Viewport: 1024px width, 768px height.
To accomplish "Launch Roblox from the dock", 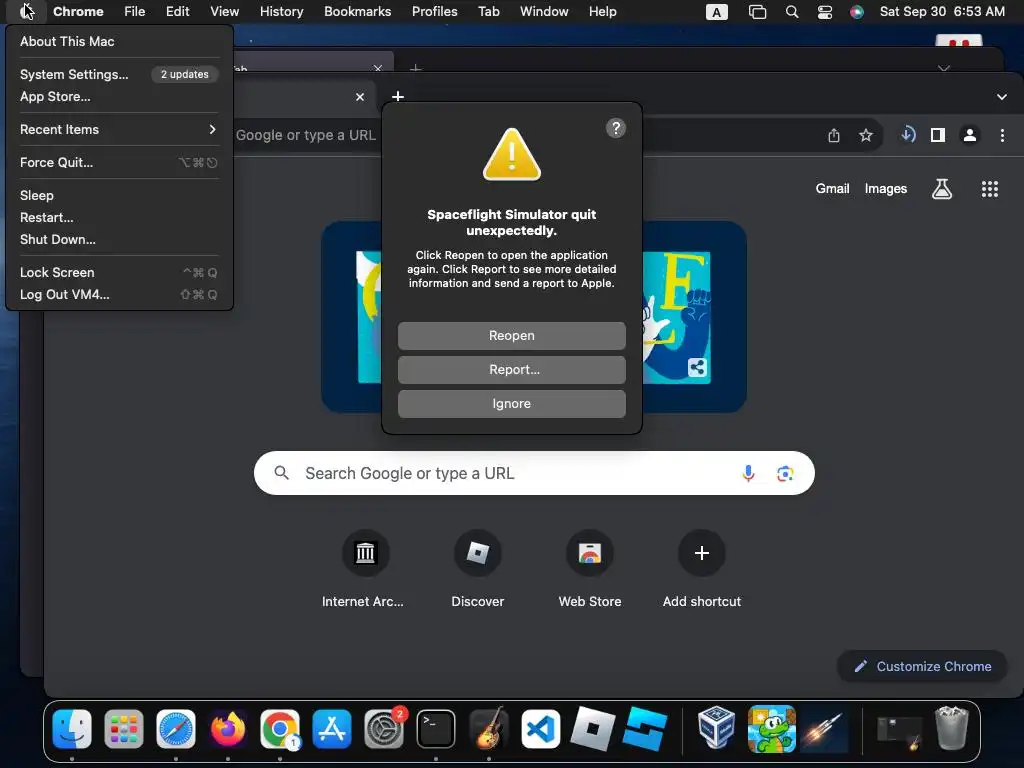I will [593, 729].
